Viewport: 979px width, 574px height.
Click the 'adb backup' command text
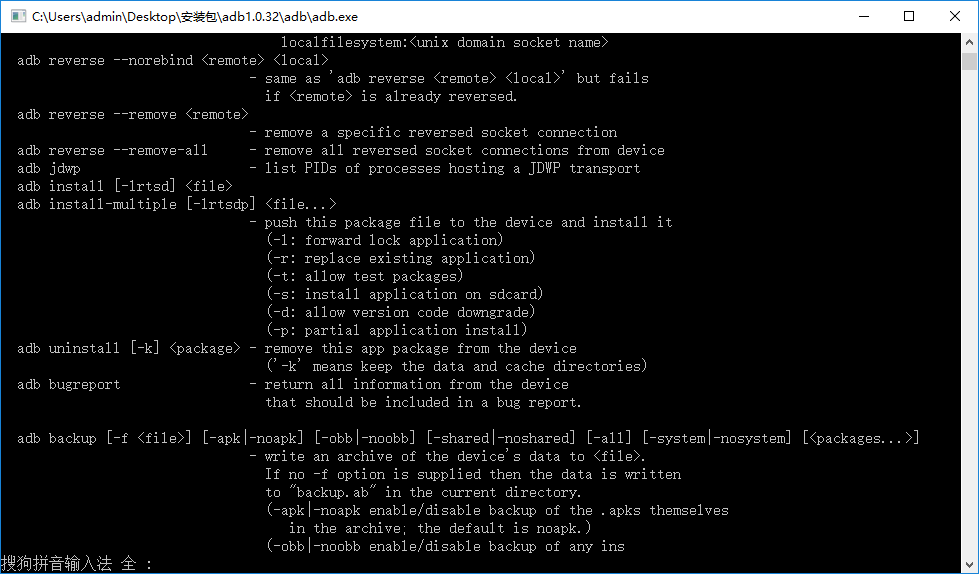pos(57,438)
